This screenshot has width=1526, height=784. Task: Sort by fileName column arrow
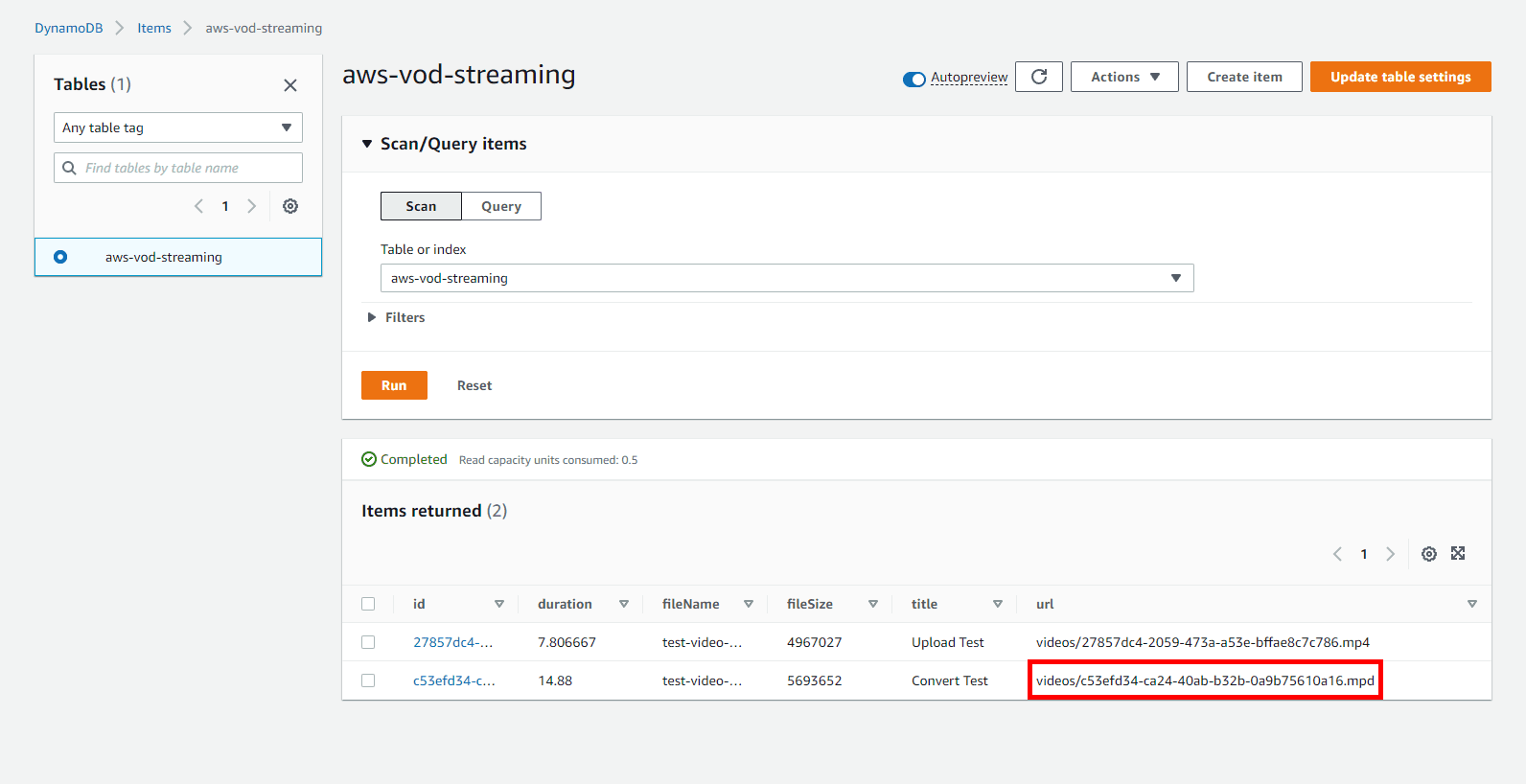(x=749, y=604)
